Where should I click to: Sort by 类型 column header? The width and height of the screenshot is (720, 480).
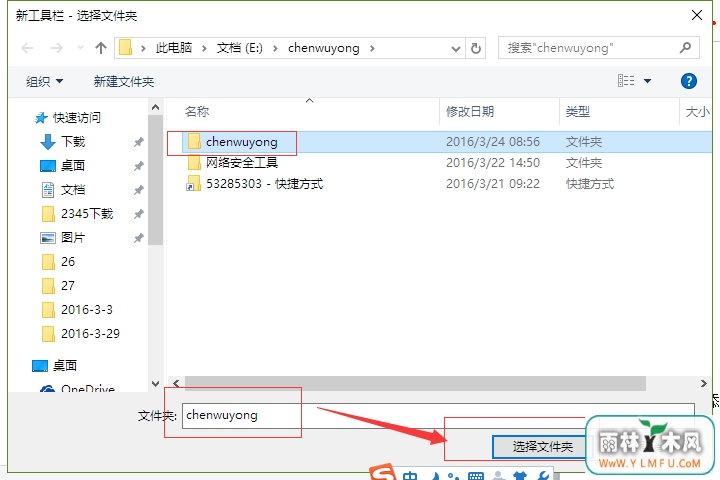point(578,111)
